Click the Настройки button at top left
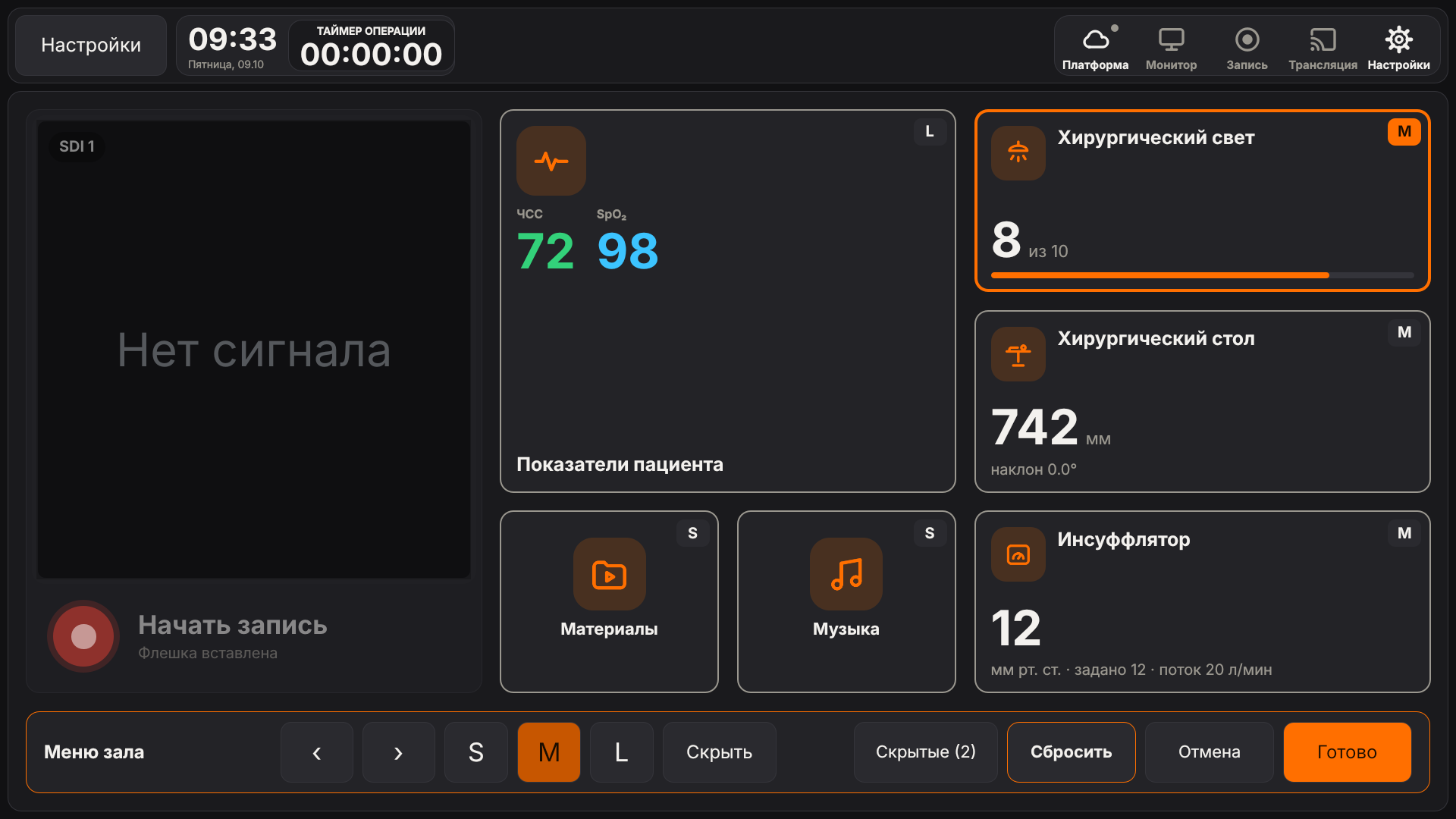 [x=91, y=45]
